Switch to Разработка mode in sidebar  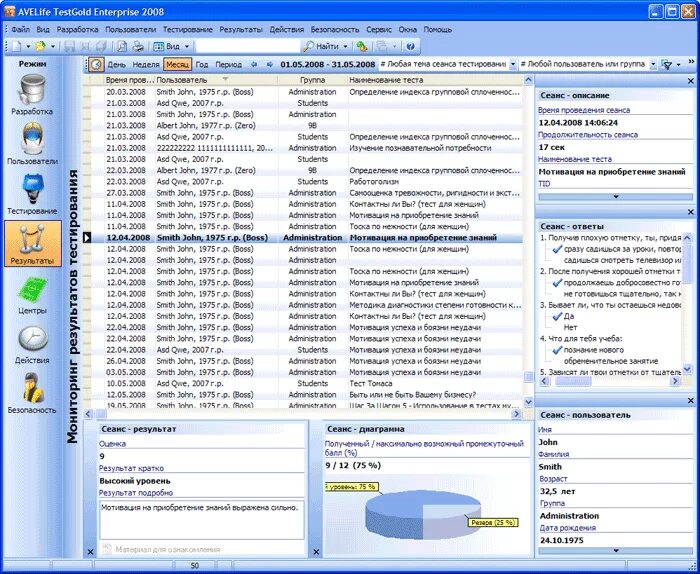coord(32,94)
